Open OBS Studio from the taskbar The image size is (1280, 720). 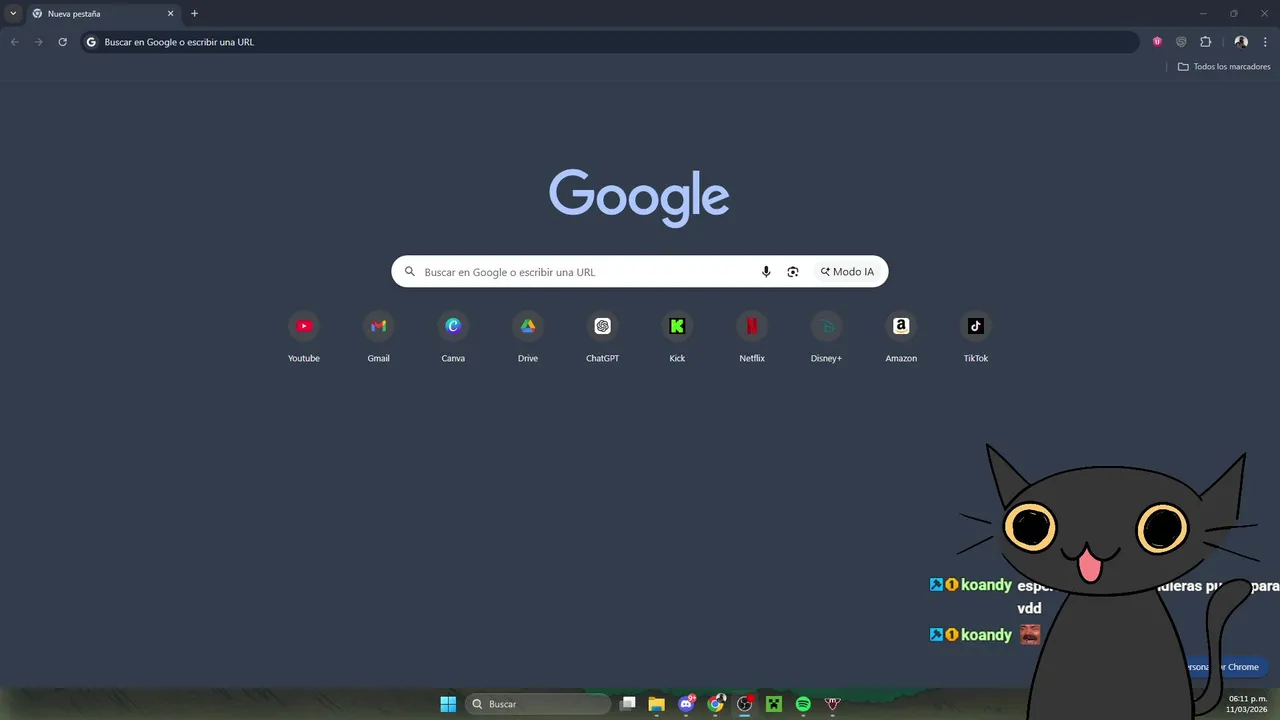[x=745, y=704]
